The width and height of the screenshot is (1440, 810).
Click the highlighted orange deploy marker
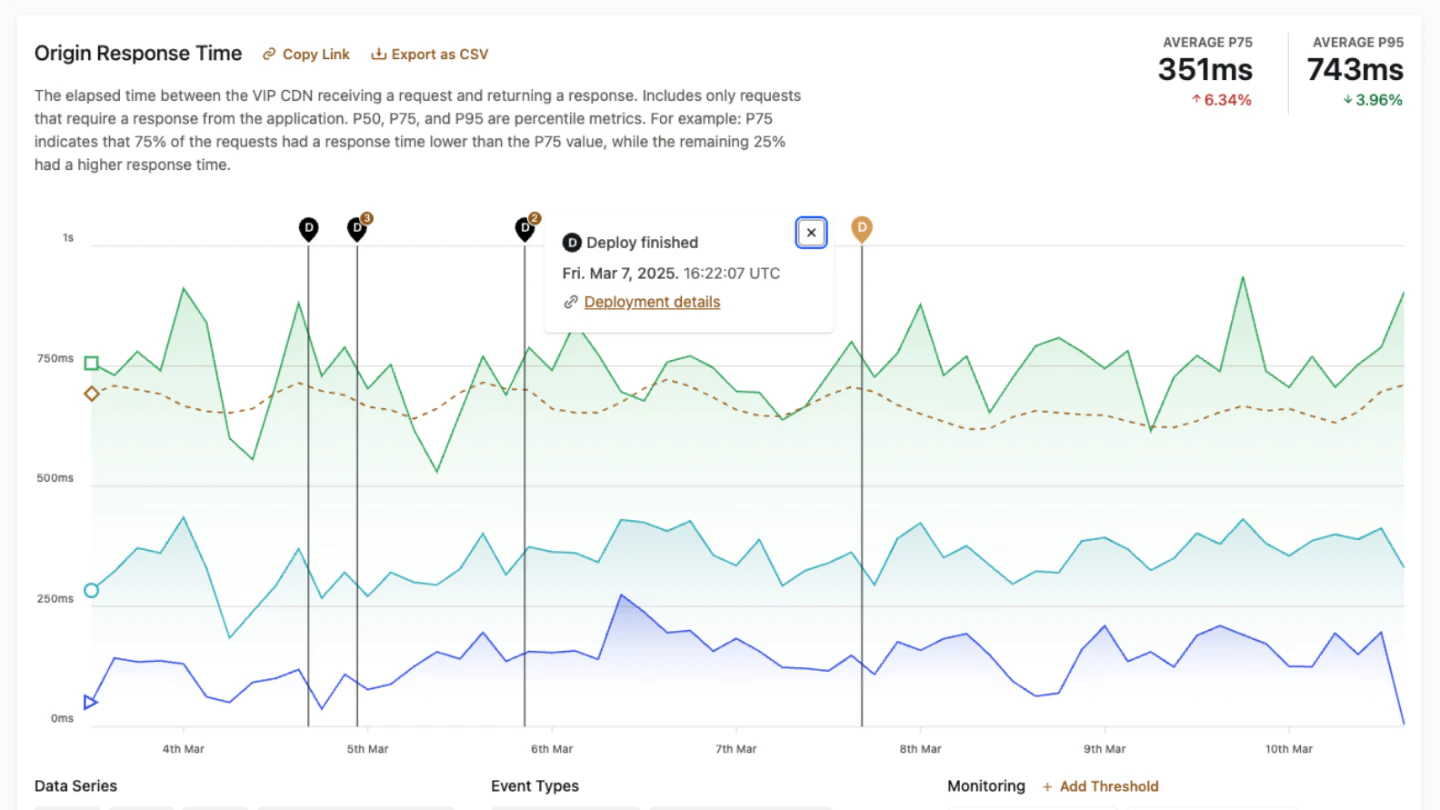click(862, 229)
